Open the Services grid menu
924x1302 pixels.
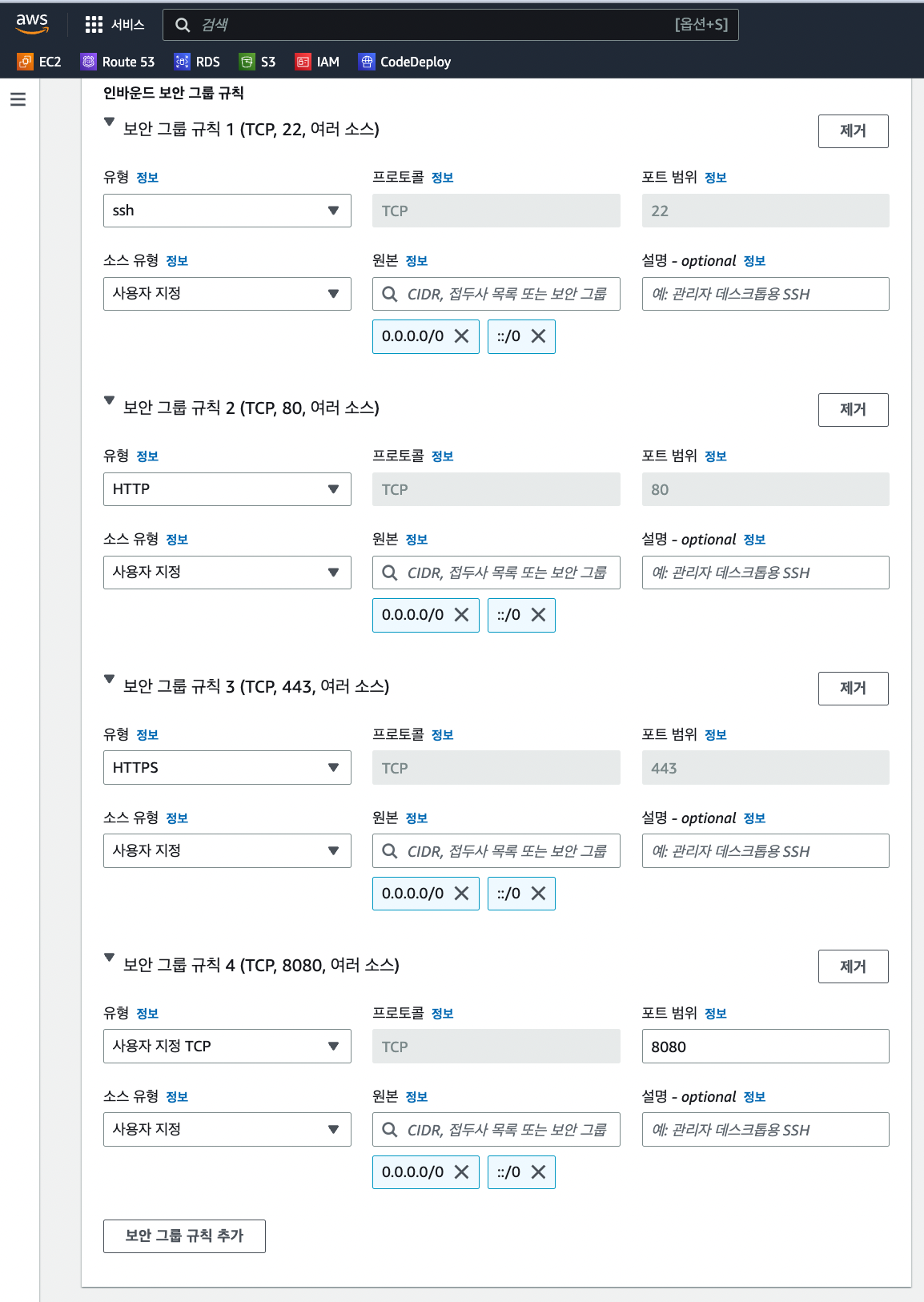pyautogui.click(x=94, y=25)
